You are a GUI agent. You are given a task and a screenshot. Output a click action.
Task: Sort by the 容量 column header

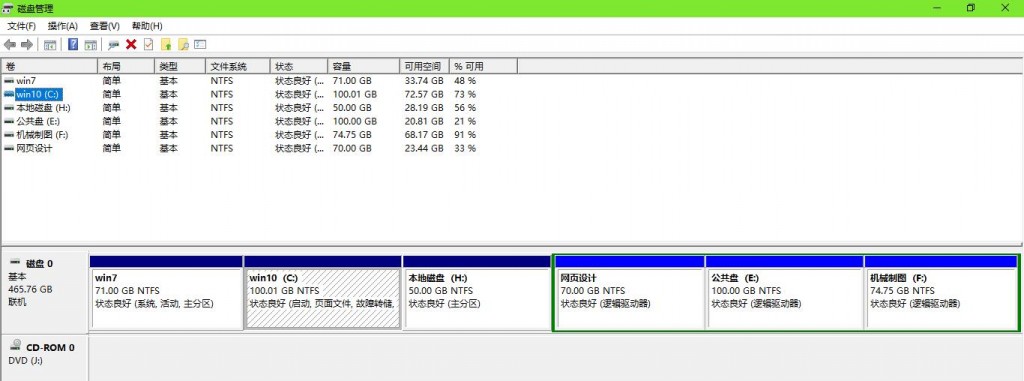pos(363,66)
